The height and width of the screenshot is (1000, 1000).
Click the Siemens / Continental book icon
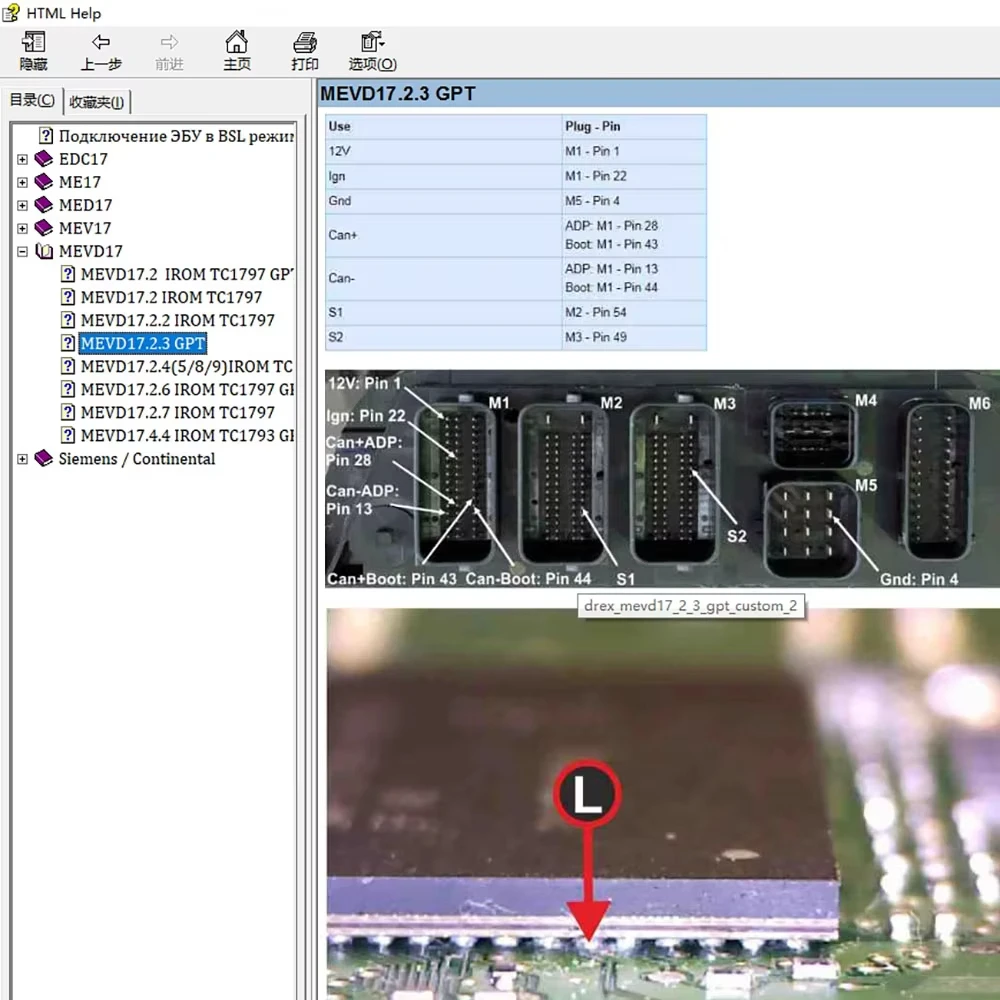click(43, 459)
